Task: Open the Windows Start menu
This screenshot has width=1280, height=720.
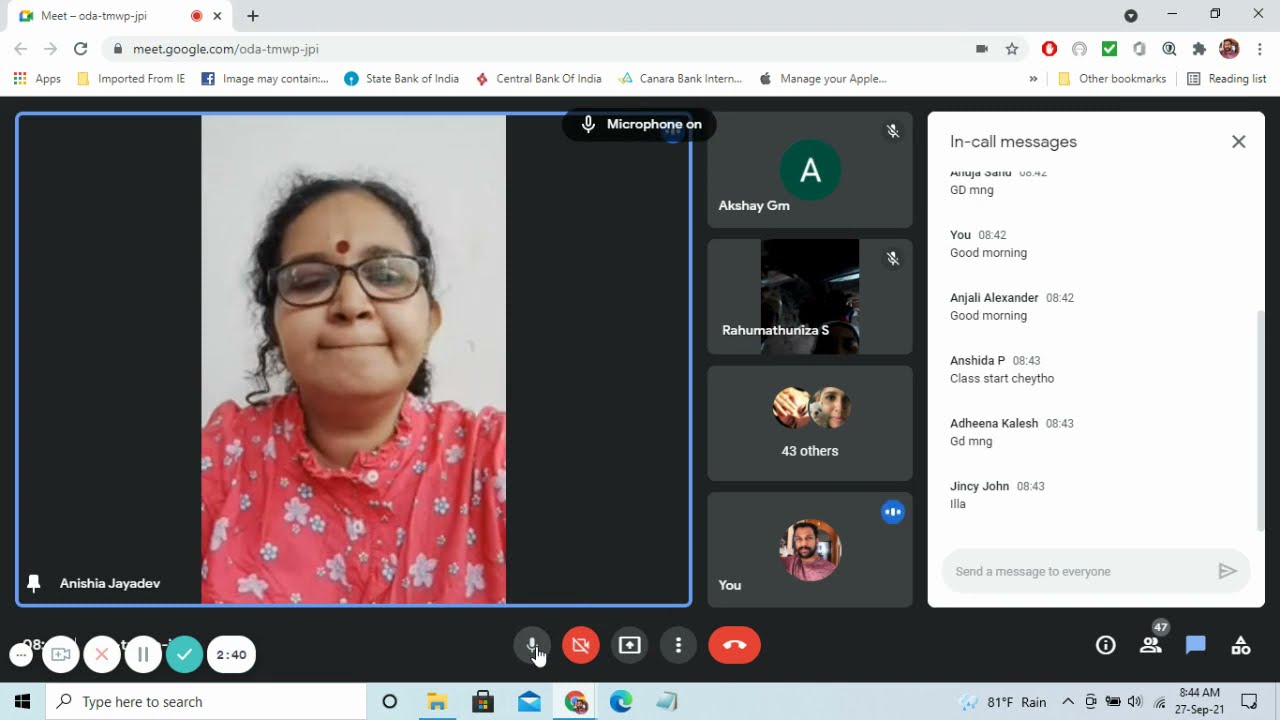Action: coord(22,701)
